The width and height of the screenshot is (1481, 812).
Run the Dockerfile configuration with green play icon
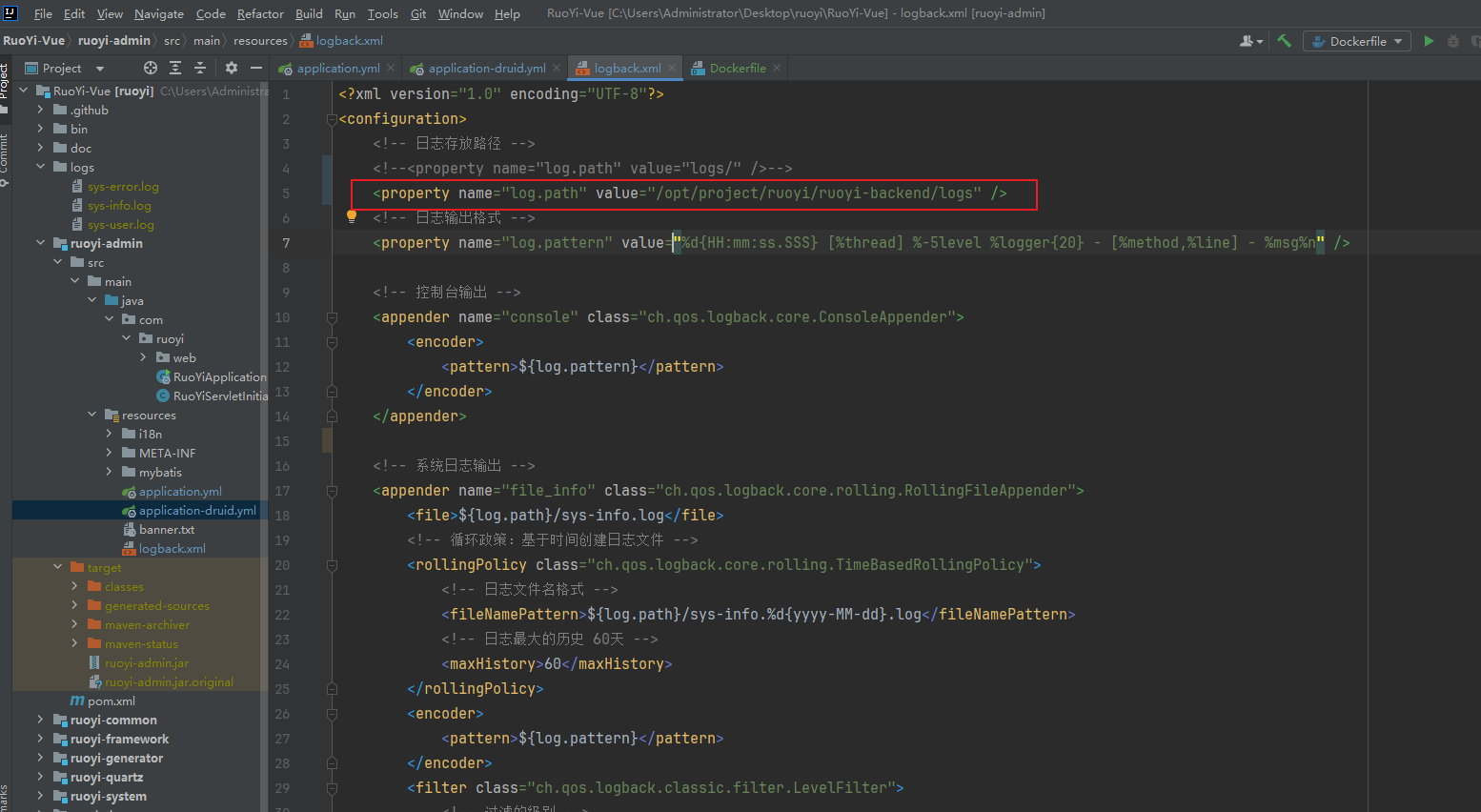click(x=1429, y=41)
